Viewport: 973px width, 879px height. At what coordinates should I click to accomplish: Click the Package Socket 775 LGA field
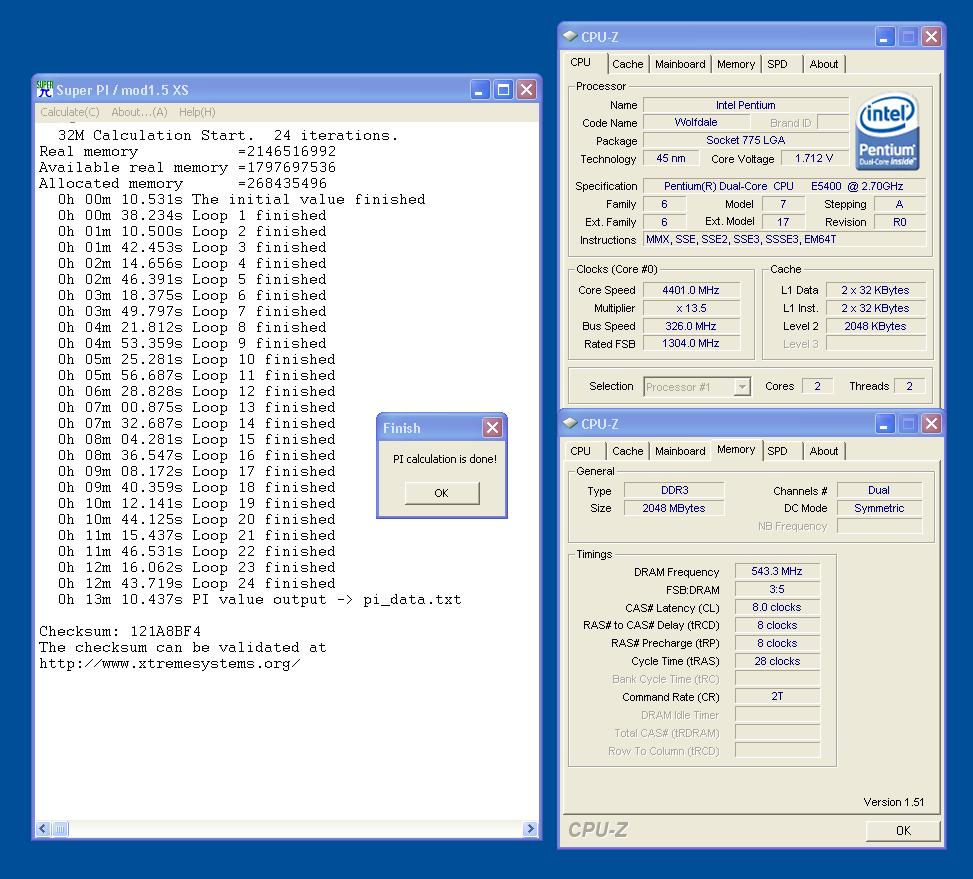coord(746,140)
